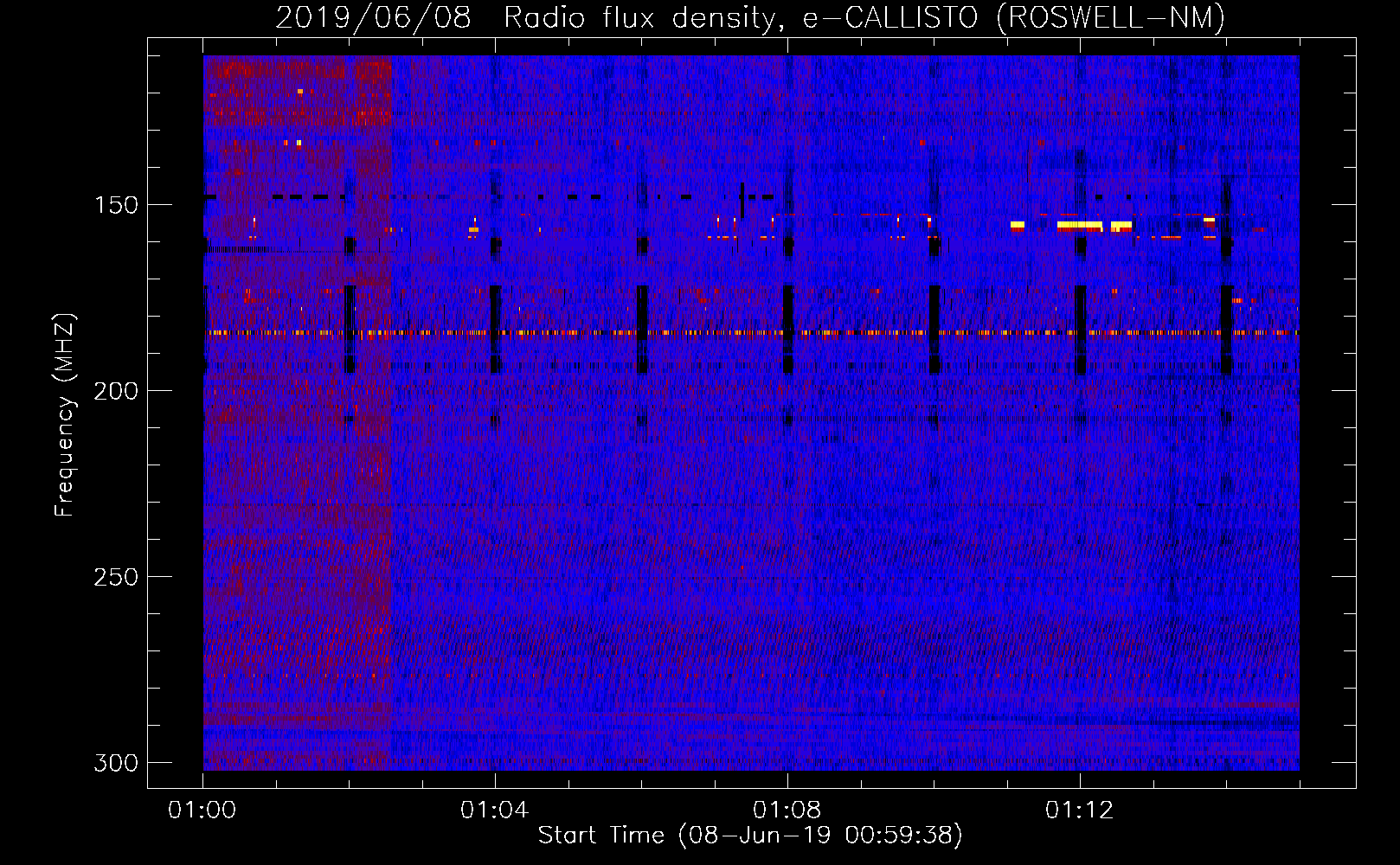The width and height of the screenshot is (1400, 865).
Task: Click the plot title 'Radio flux density, e-CALLISTO (ROSWELL-NM)'
Action: (864, 17)
